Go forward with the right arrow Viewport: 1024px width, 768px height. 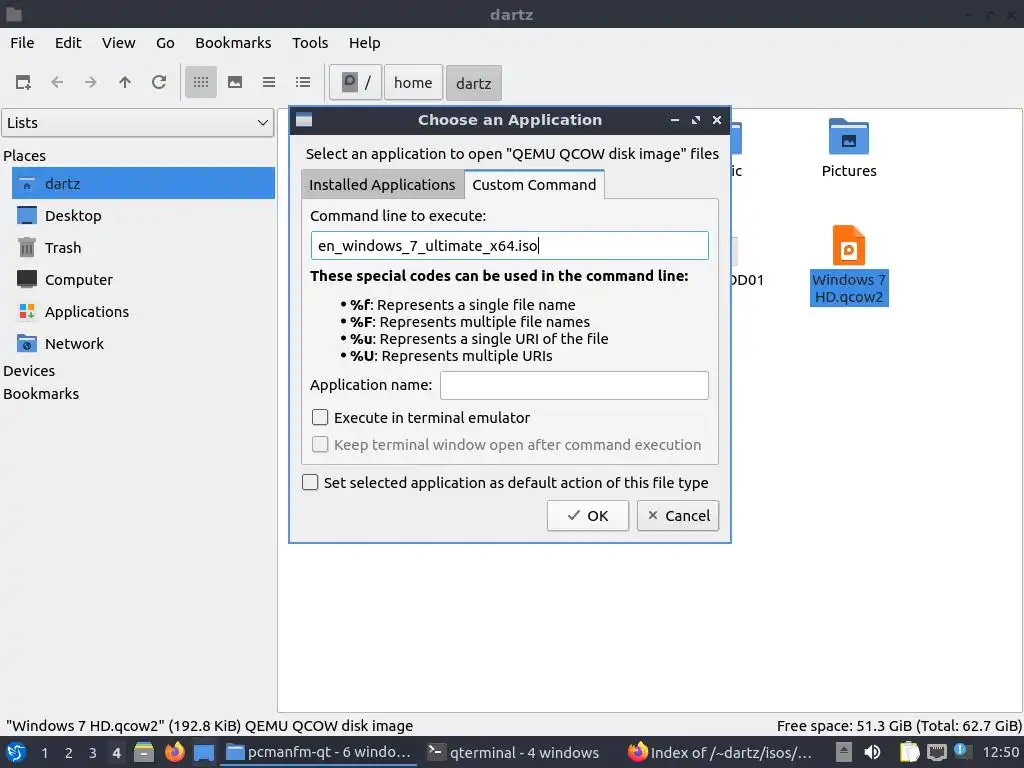pyautogui.click(x=91, y=82)
